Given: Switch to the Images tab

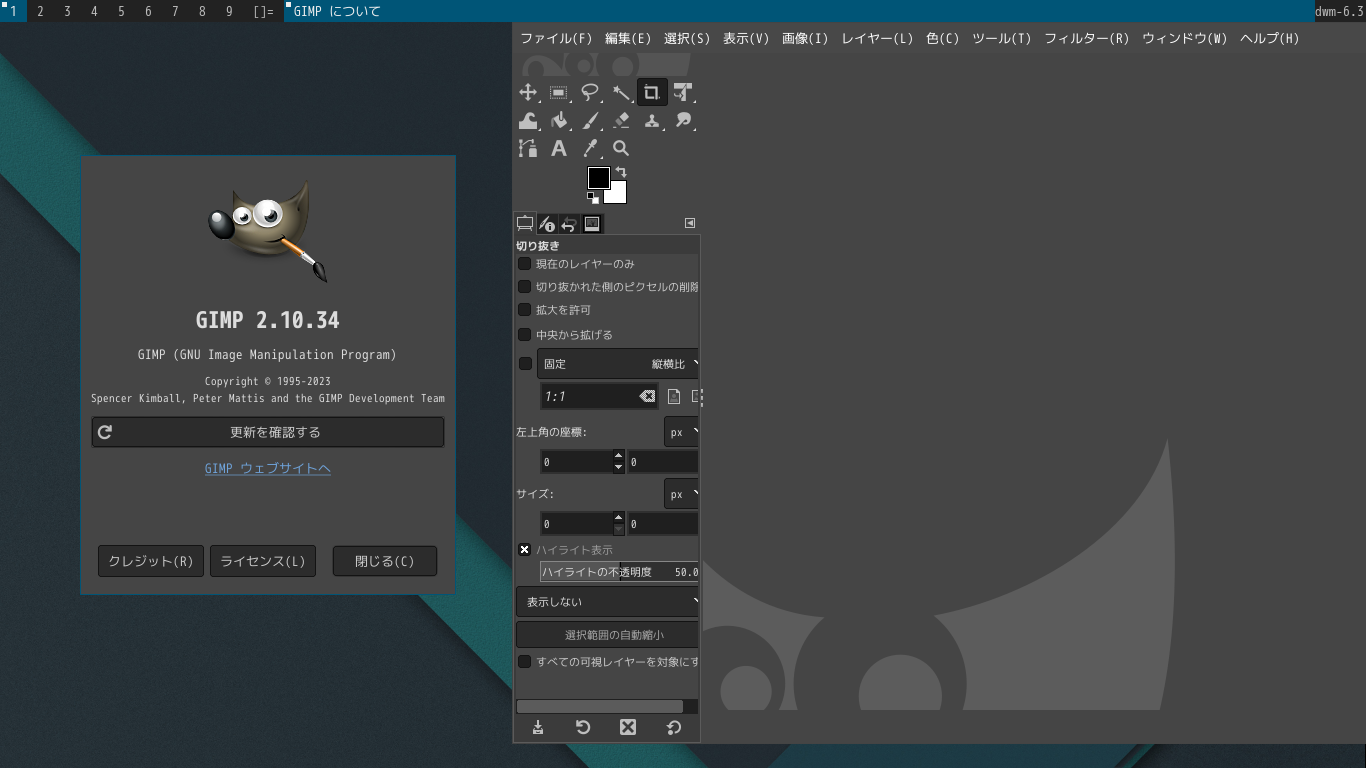Looking at the screenshot, I should tap(592, 224).
